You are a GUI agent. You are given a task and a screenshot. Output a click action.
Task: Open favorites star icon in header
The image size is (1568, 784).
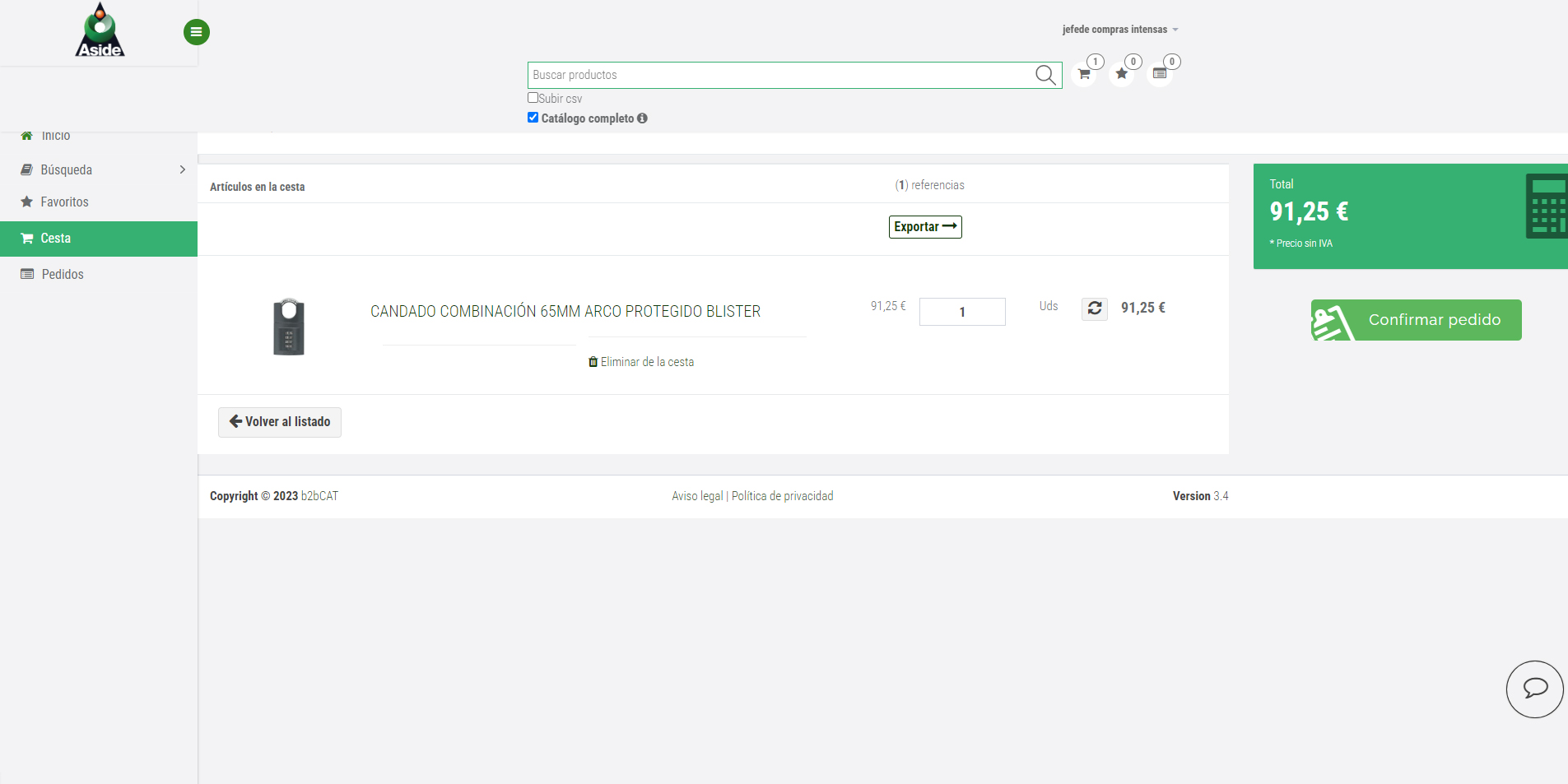coord(1121,74)
